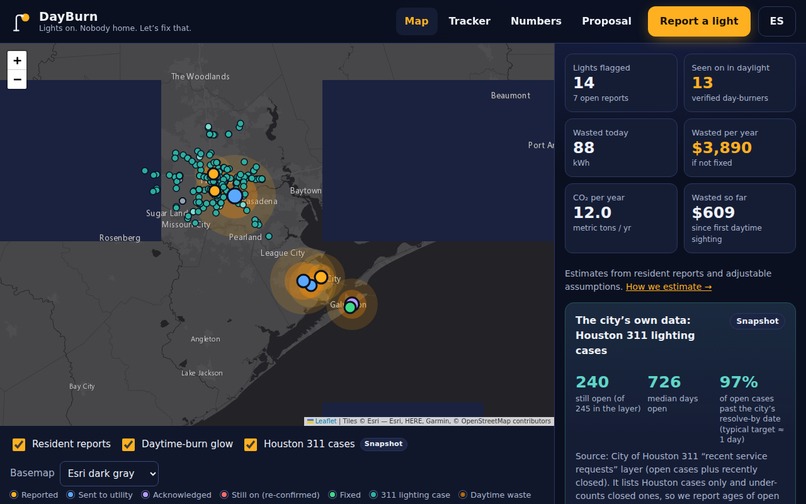Image resolution: width=806 pixels, height=504 pixels.
Task: Click the 240 still open statistic
Action: tap(608, 393)
